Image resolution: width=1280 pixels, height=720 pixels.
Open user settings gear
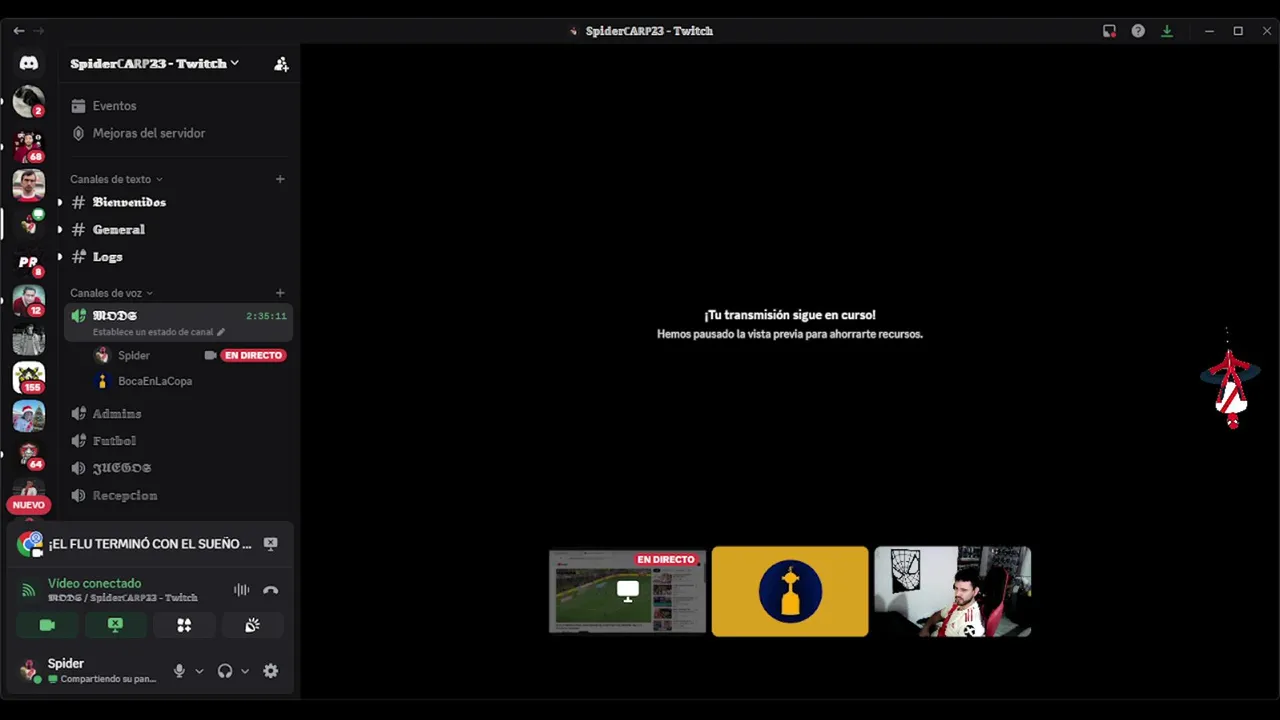270,671
